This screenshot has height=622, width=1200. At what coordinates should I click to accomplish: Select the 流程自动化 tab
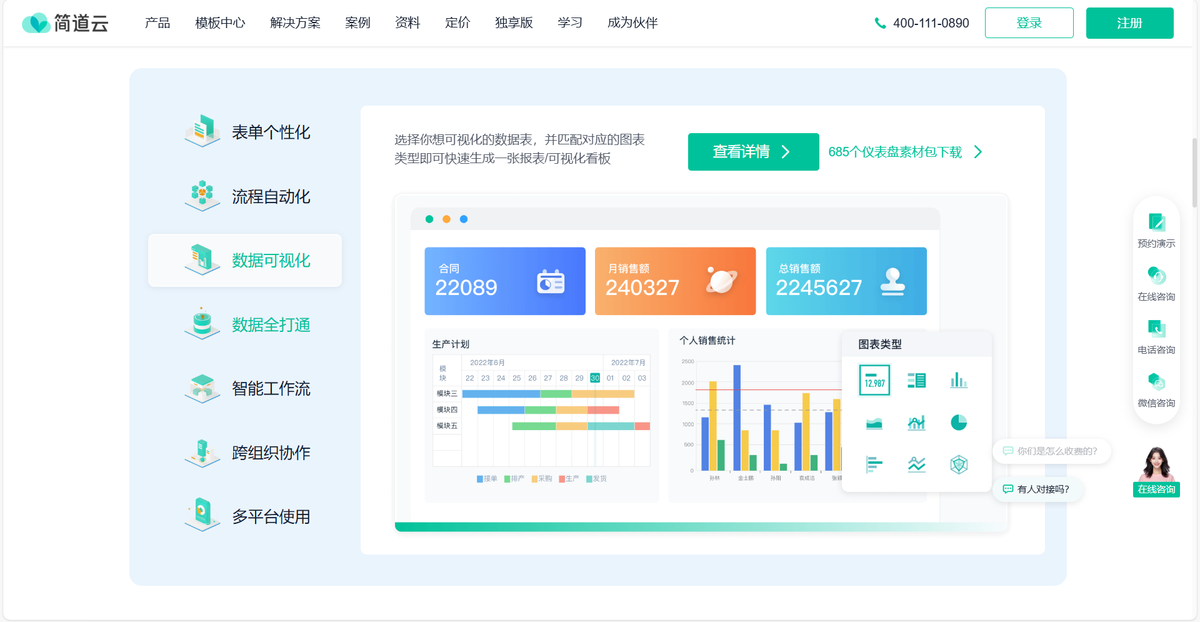tap(245, 196)
